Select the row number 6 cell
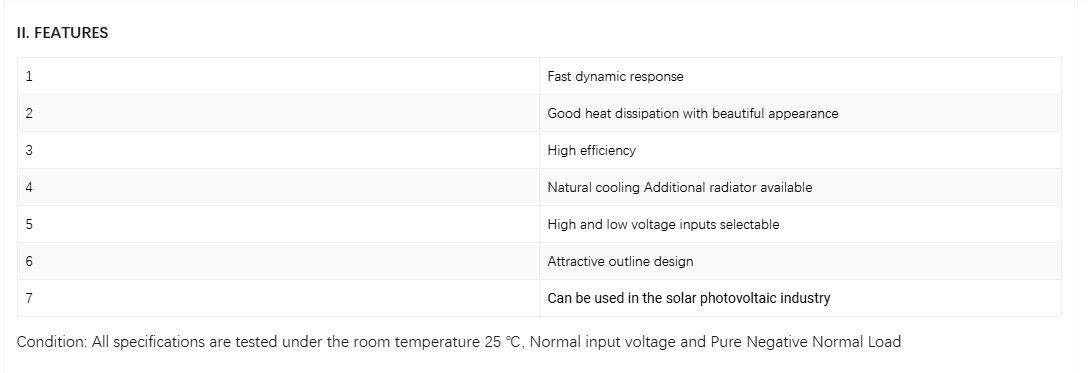 (278, 261)
